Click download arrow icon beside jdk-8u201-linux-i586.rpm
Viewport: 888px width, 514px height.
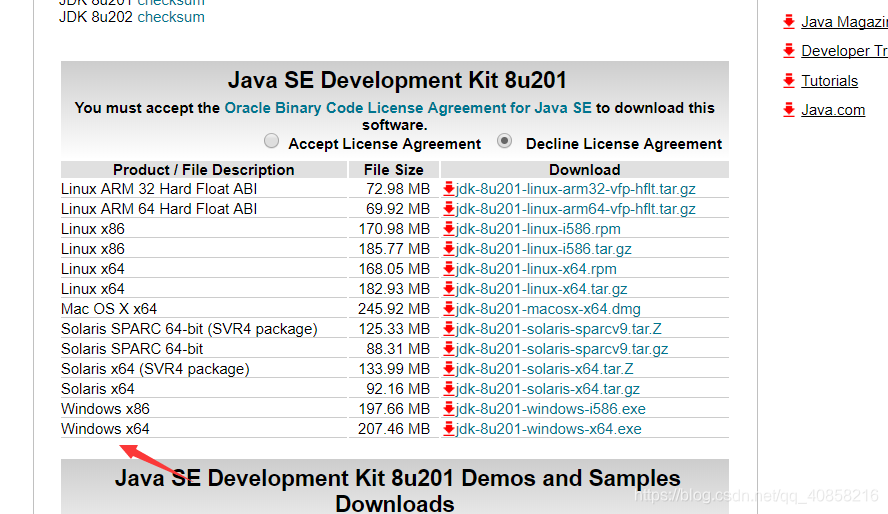click(449, 229)
